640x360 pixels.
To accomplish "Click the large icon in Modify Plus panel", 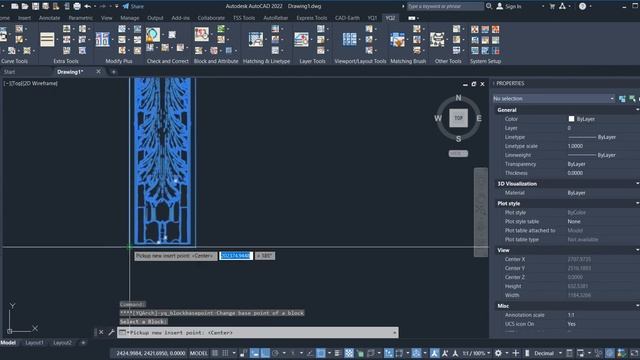I will click(102, 40).
